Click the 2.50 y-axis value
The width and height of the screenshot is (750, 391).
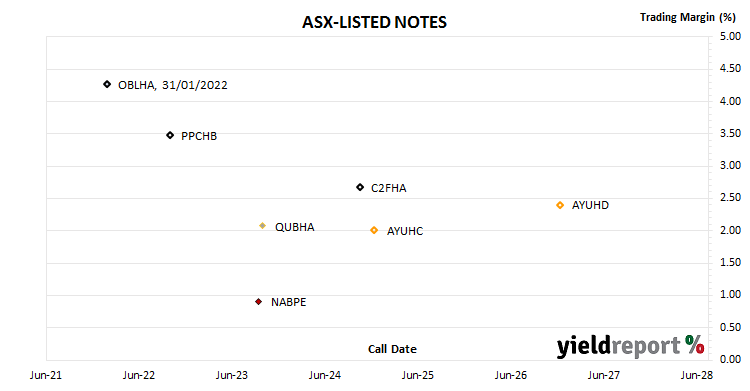tap(730, 198)
